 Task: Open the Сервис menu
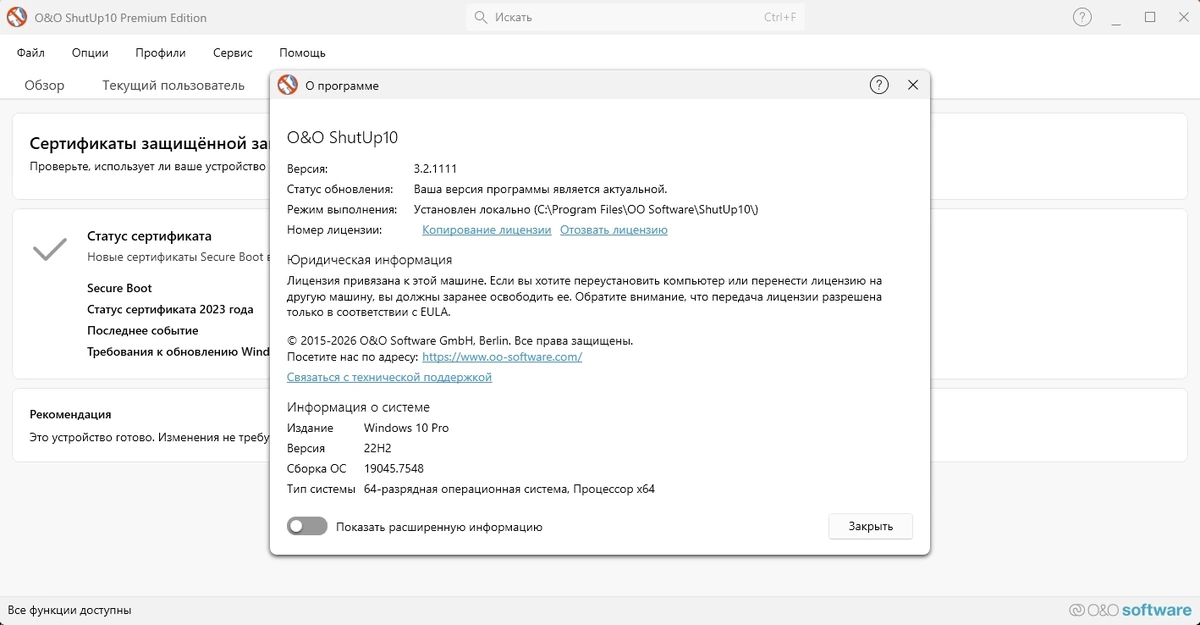pos(233,53)
